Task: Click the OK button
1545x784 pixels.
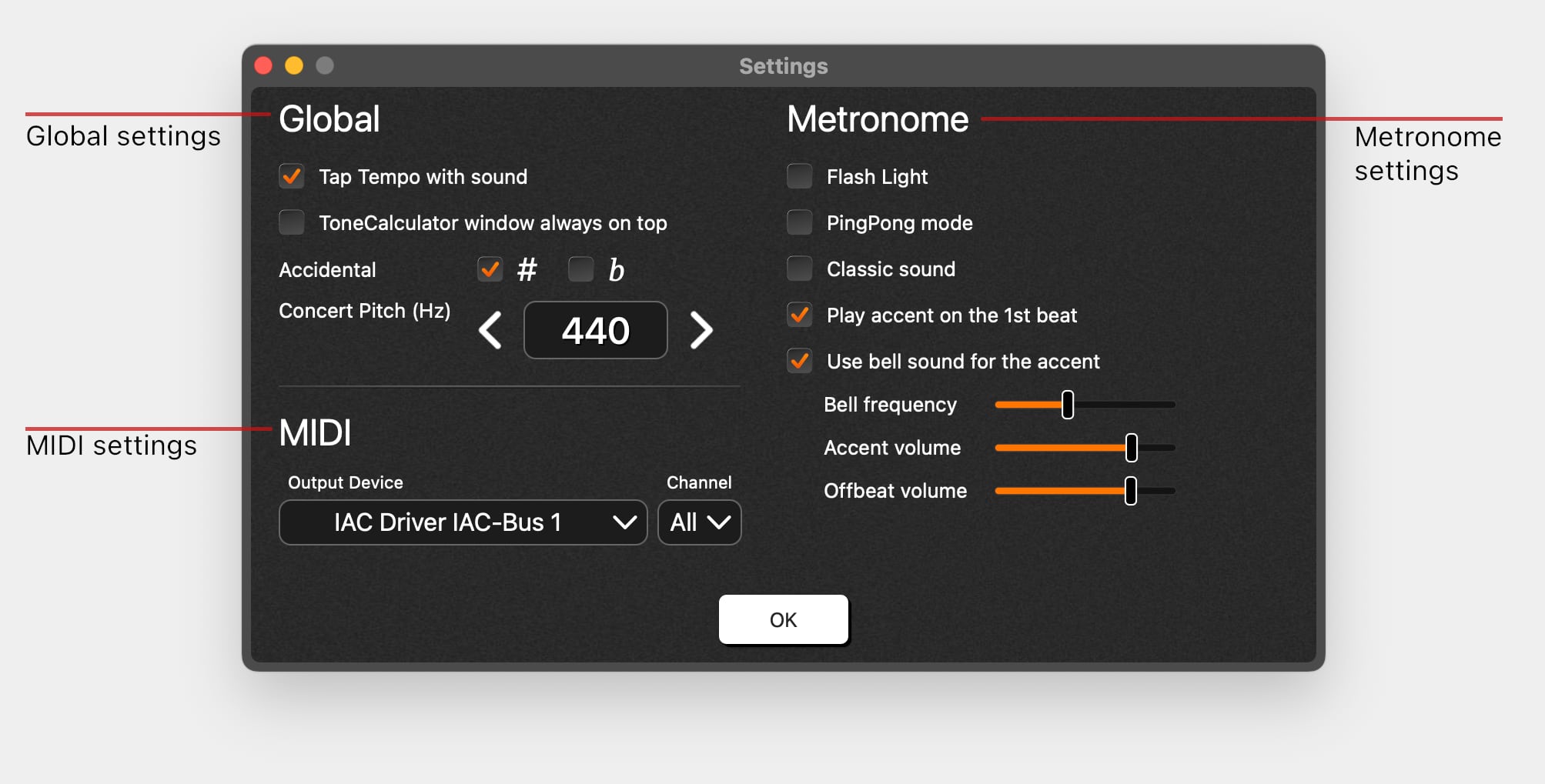Action: point(783,619)
